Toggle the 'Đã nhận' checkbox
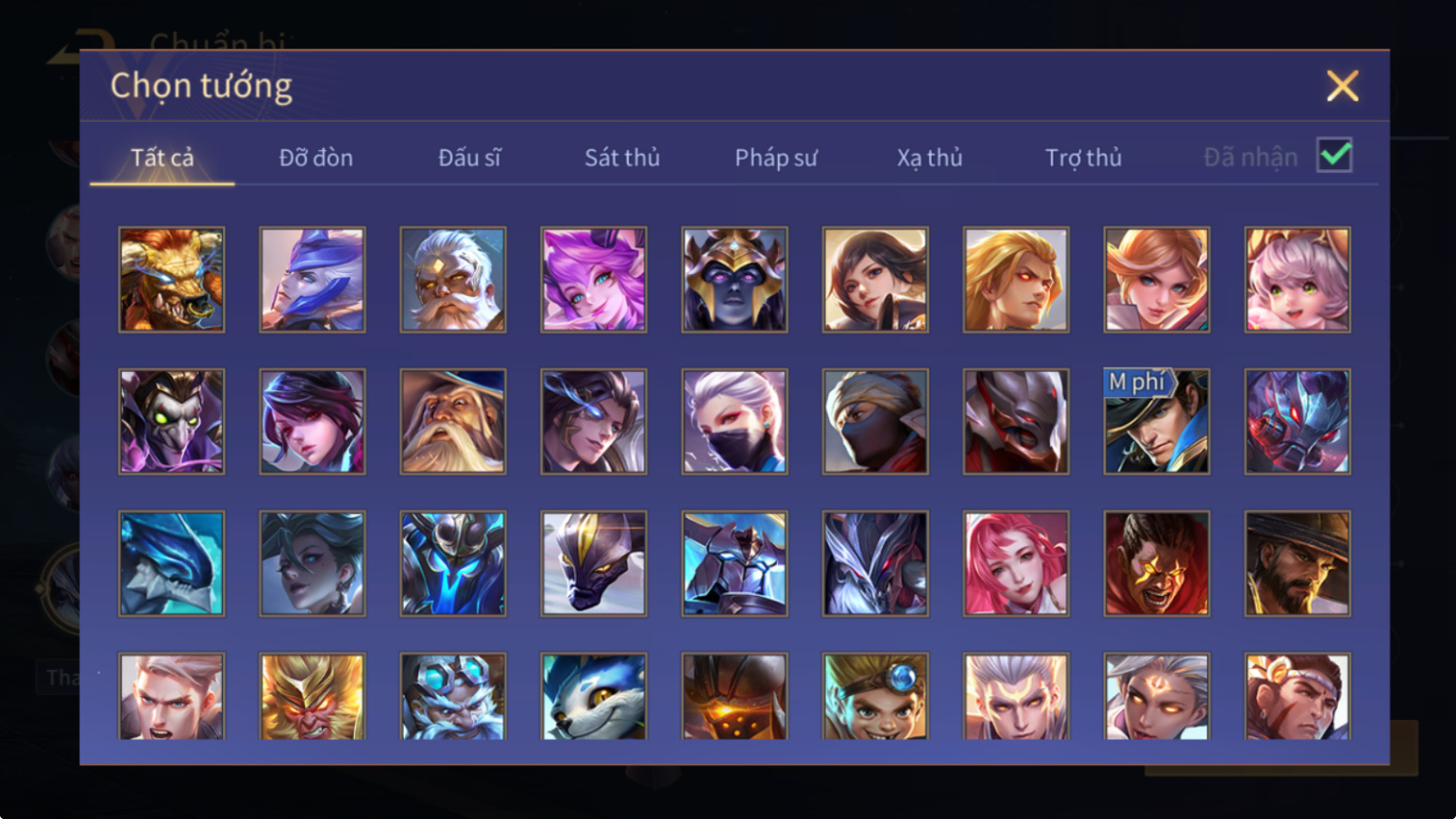1456x819 pixels. point(1334,156)
